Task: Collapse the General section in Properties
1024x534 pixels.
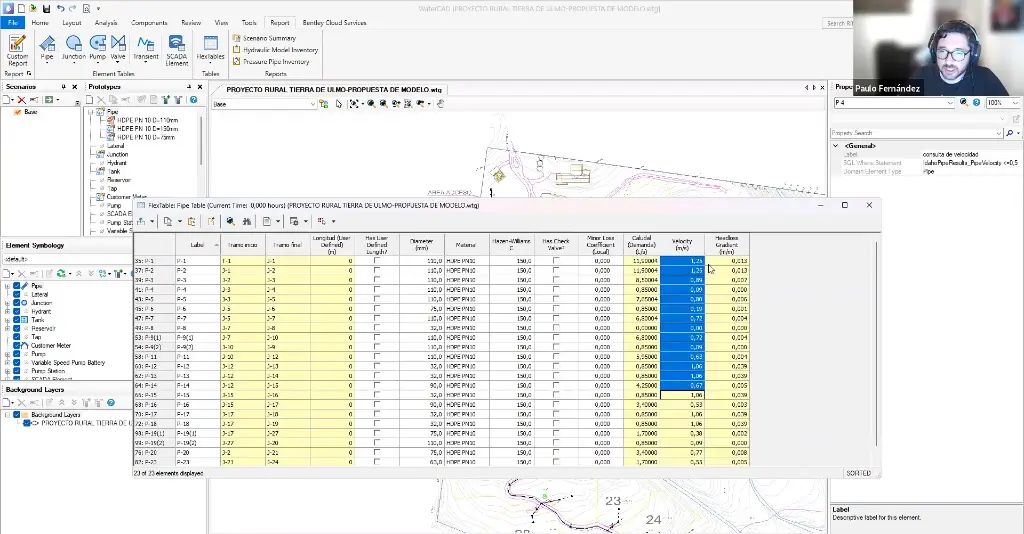Action: [836, 146]
